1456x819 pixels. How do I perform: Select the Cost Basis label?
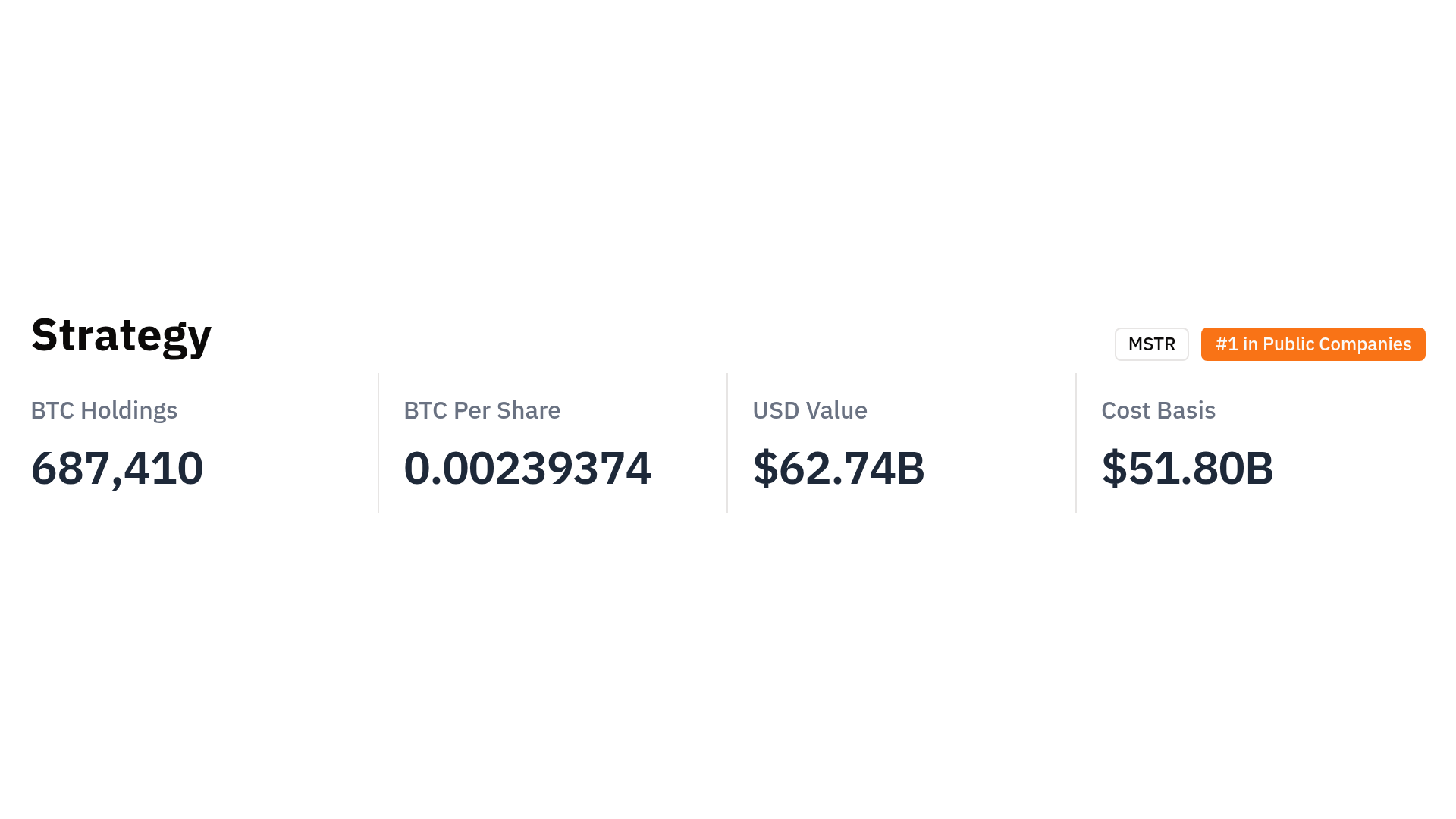click(1158, 410)
